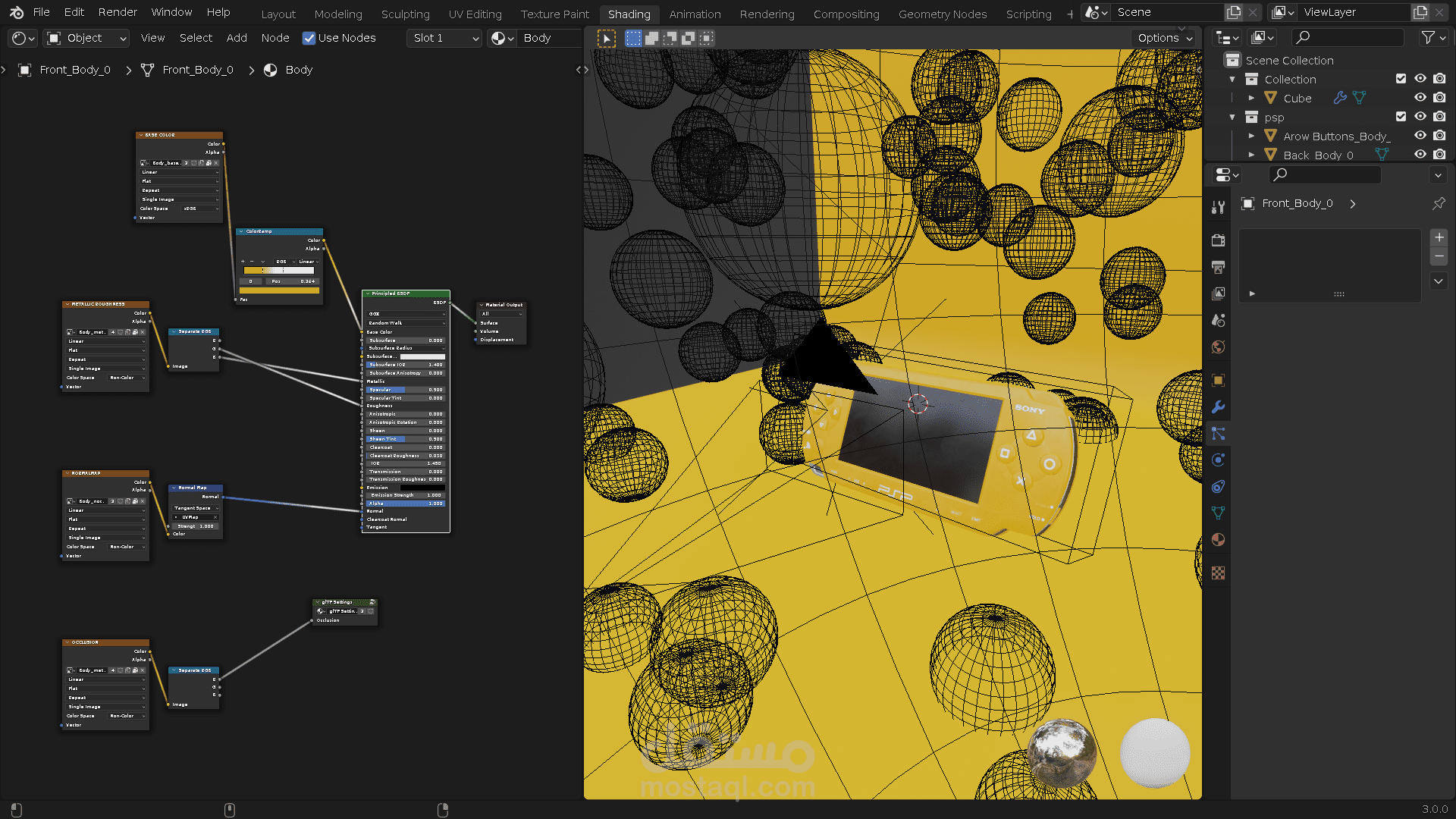The image size is (1456, 819).
Task: Open the Material properties tab
Action: 1218,540
